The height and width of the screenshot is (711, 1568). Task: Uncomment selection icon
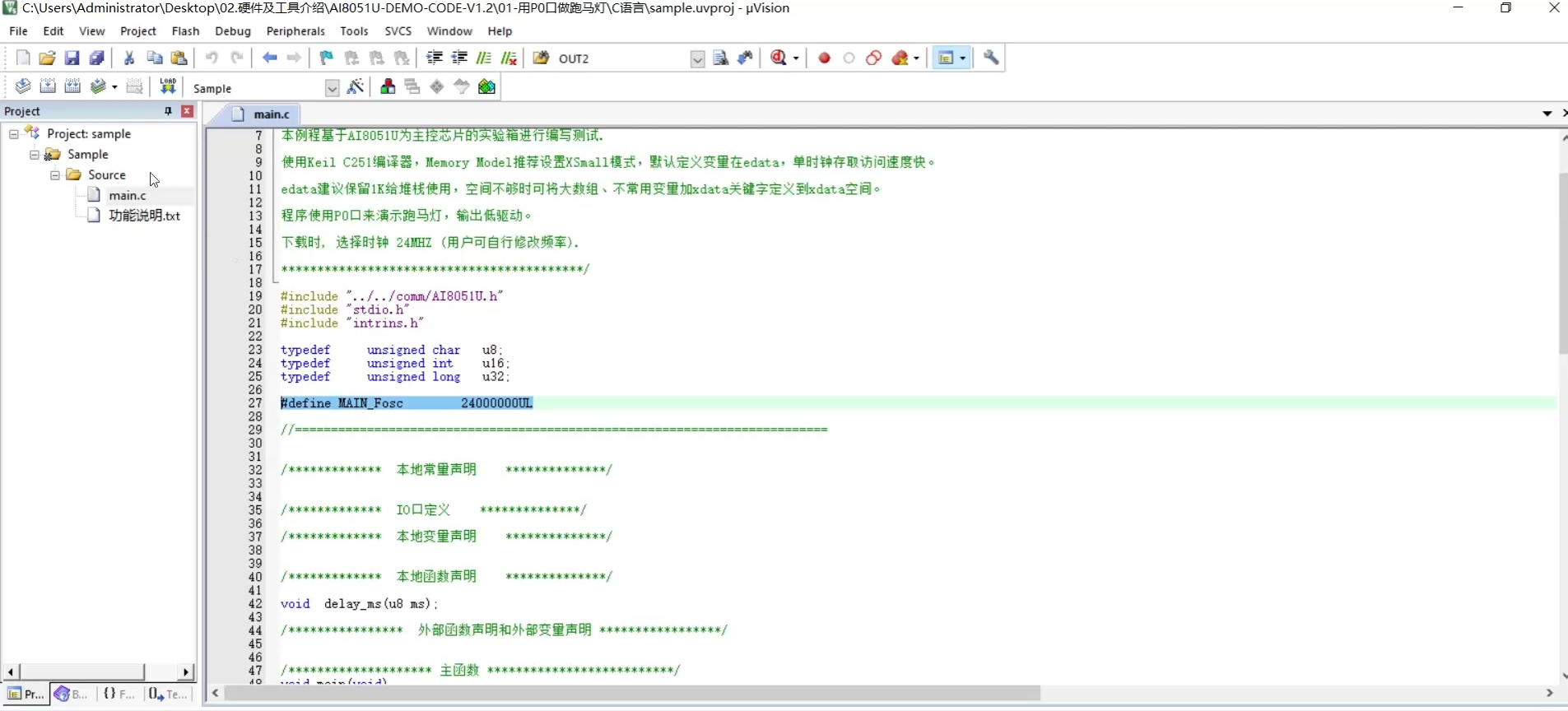509,58
